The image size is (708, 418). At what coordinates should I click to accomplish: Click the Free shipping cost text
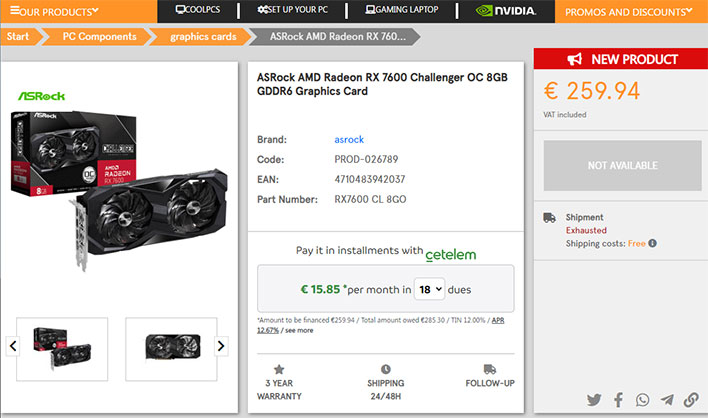(x=637, y=243)
